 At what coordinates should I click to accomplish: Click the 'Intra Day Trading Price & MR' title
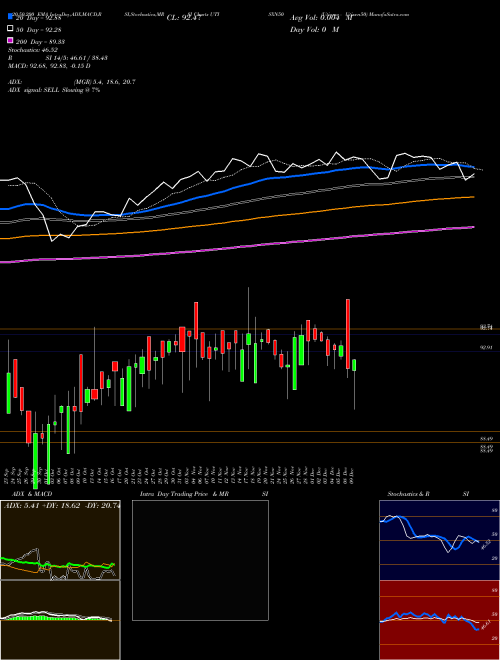[184, 494]
